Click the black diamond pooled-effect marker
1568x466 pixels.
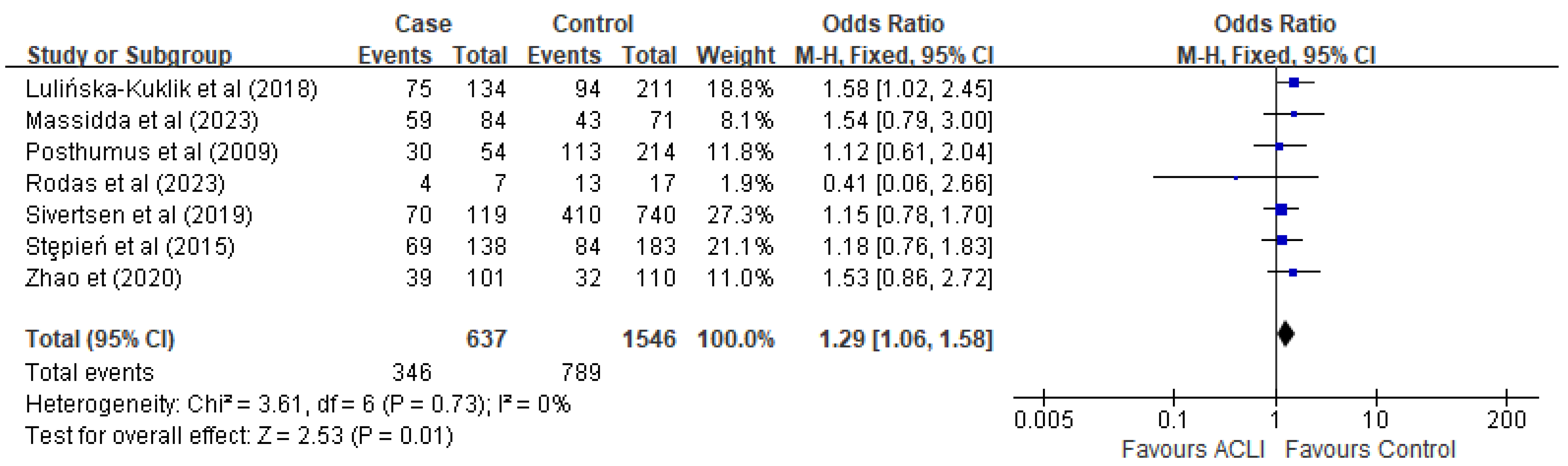click(x=1285, y=334)
